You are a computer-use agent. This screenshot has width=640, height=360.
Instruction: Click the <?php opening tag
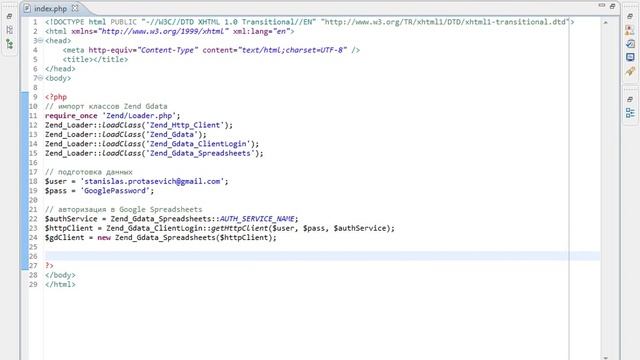tap(56, 97)
